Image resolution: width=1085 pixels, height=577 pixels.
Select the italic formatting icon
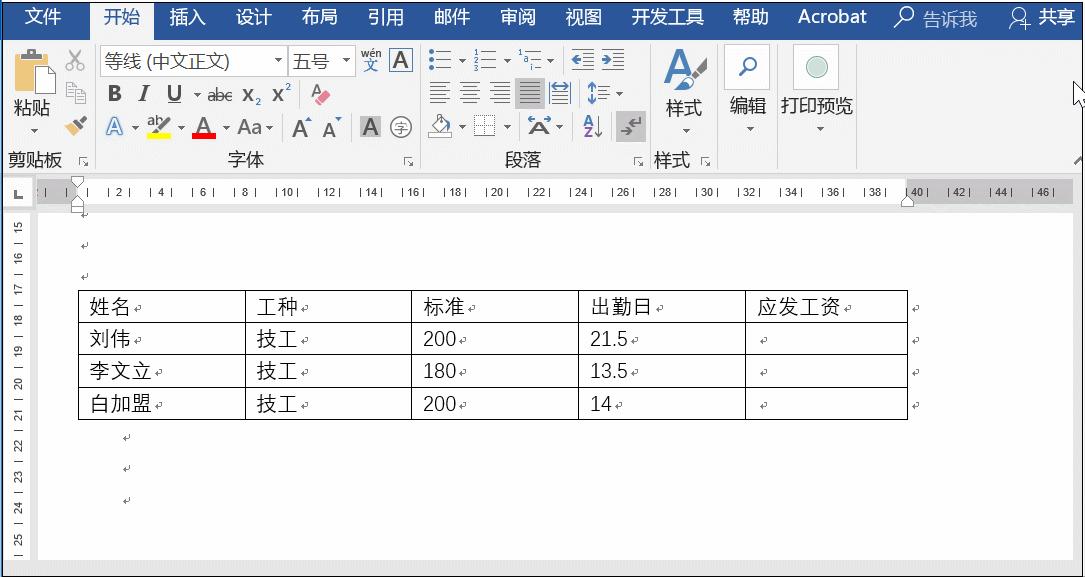click(x=144, y=93)
